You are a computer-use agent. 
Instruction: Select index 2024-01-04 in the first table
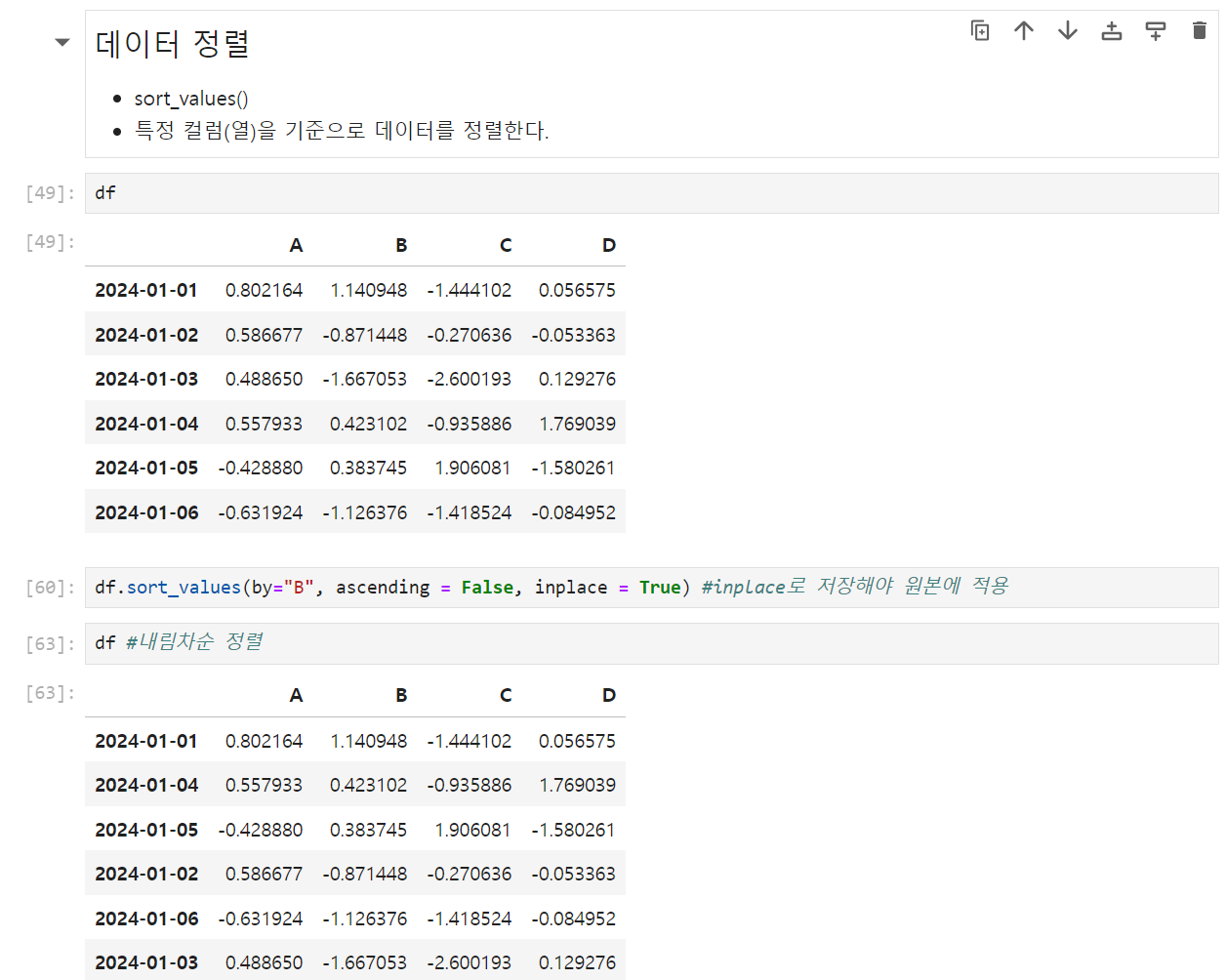(x=146, y=424)
